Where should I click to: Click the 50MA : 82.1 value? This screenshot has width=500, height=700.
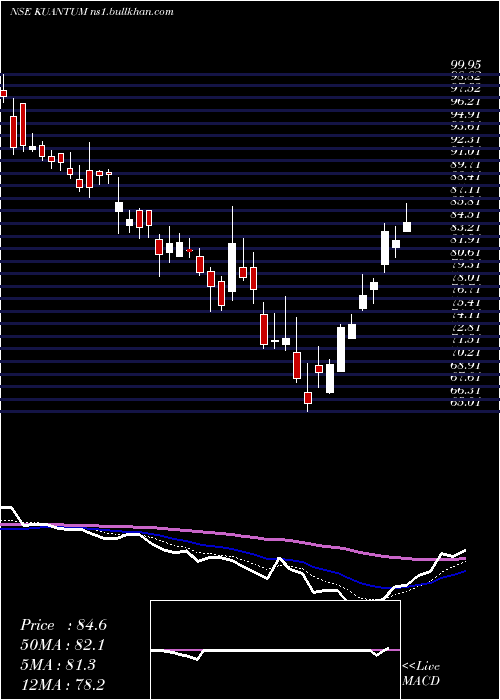[63, 645]
